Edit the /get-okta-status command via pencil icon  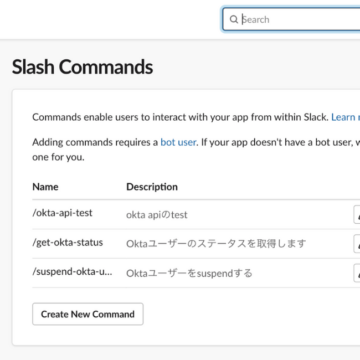pos(357,244)
